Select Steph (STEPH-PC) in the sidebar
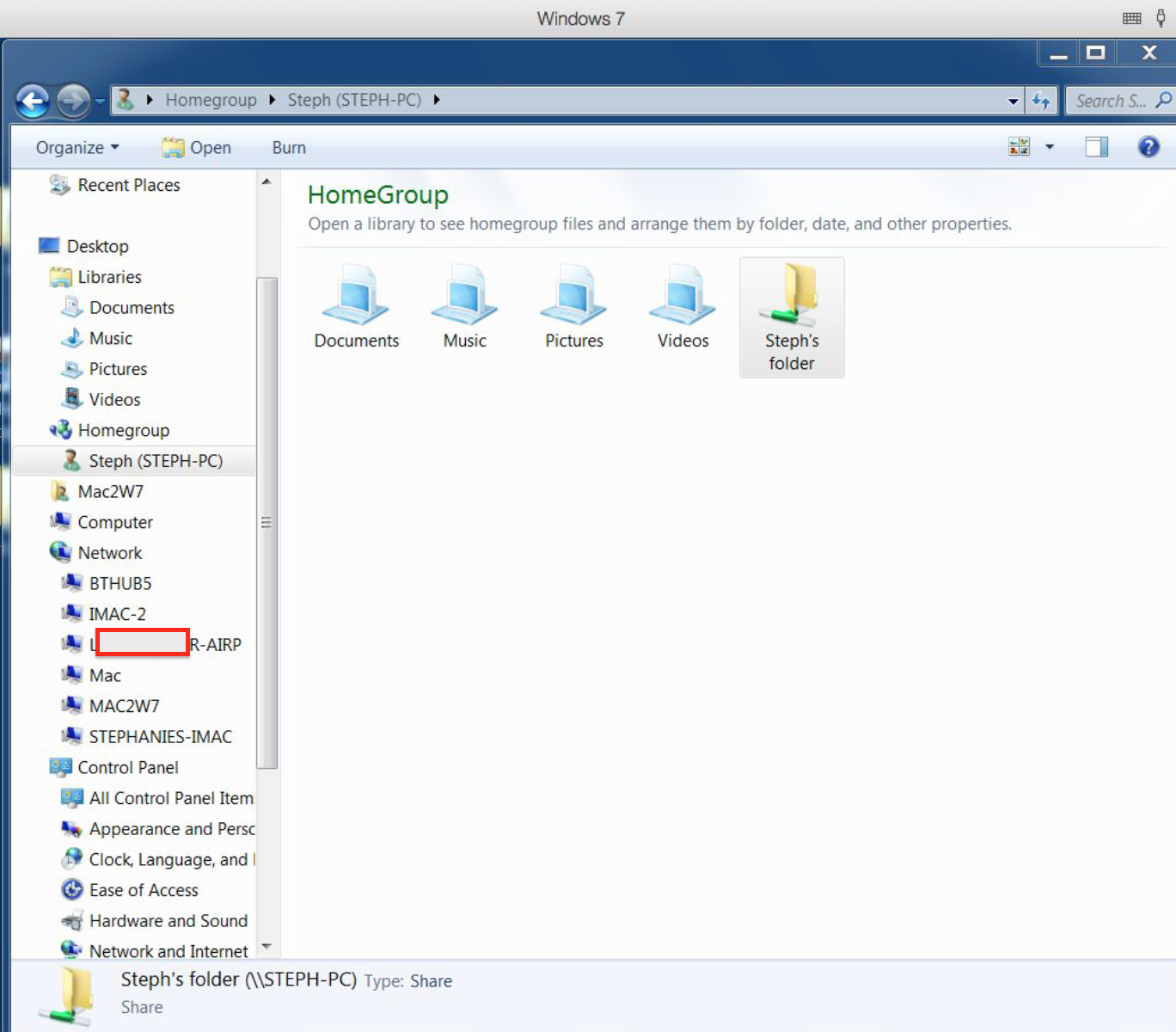Viewport: 1176px width, 1032px height. tap(135, 461)
